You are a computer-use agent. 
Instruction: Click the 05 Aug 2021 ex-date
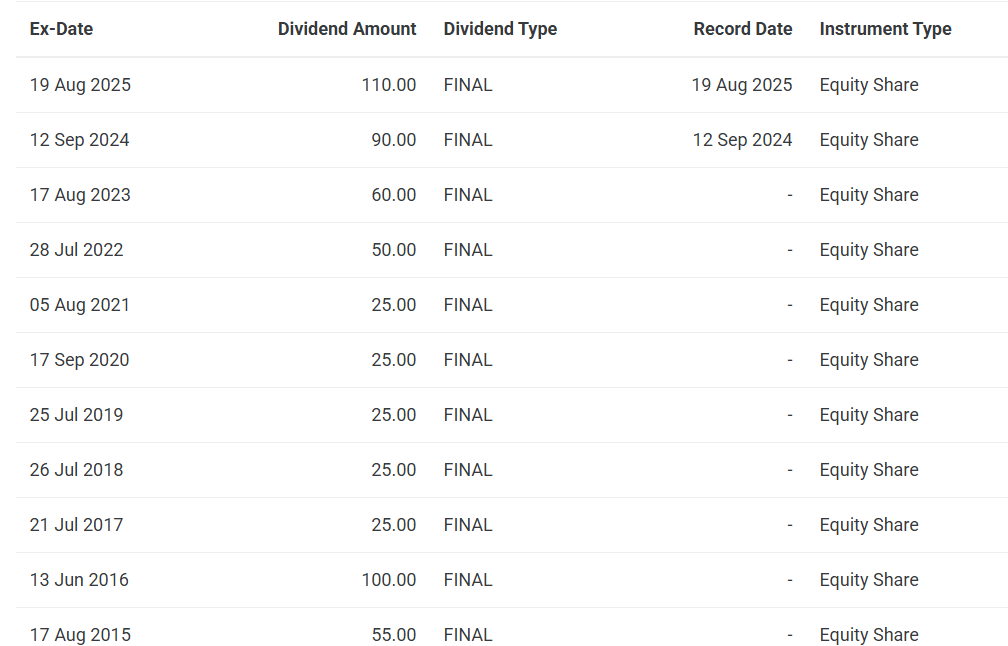point(80,305)
